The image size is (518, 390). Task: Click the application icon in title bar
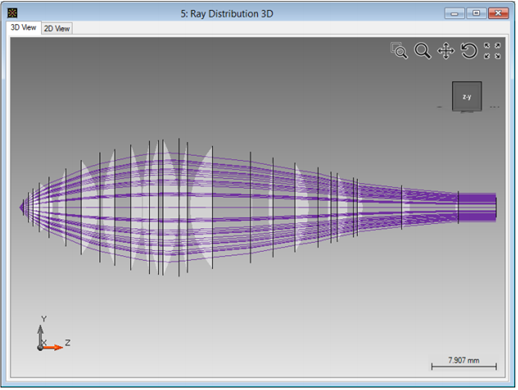coord(12,13)
